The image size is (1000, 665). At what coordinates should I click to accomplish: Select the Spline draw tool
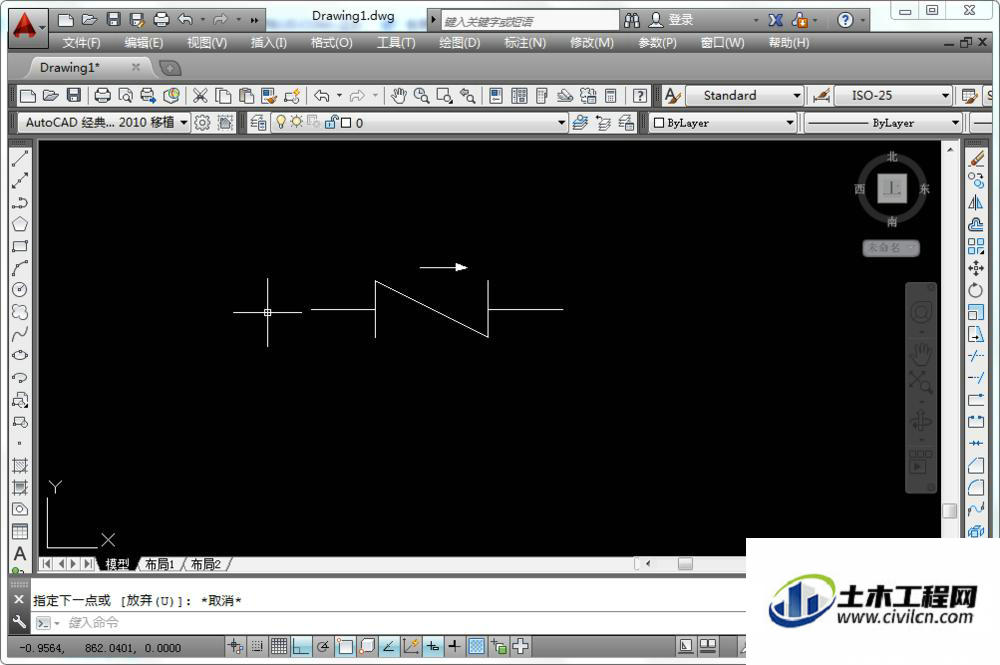pyautogui.click(x=20, y=333)
